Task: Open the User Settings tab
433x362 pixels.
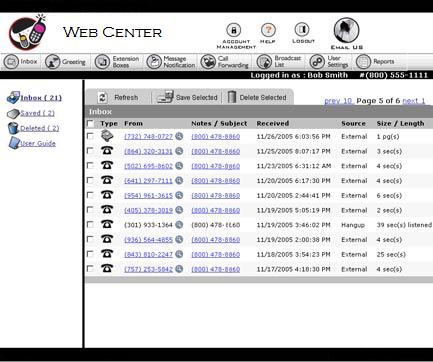Action: click(329, 62)
